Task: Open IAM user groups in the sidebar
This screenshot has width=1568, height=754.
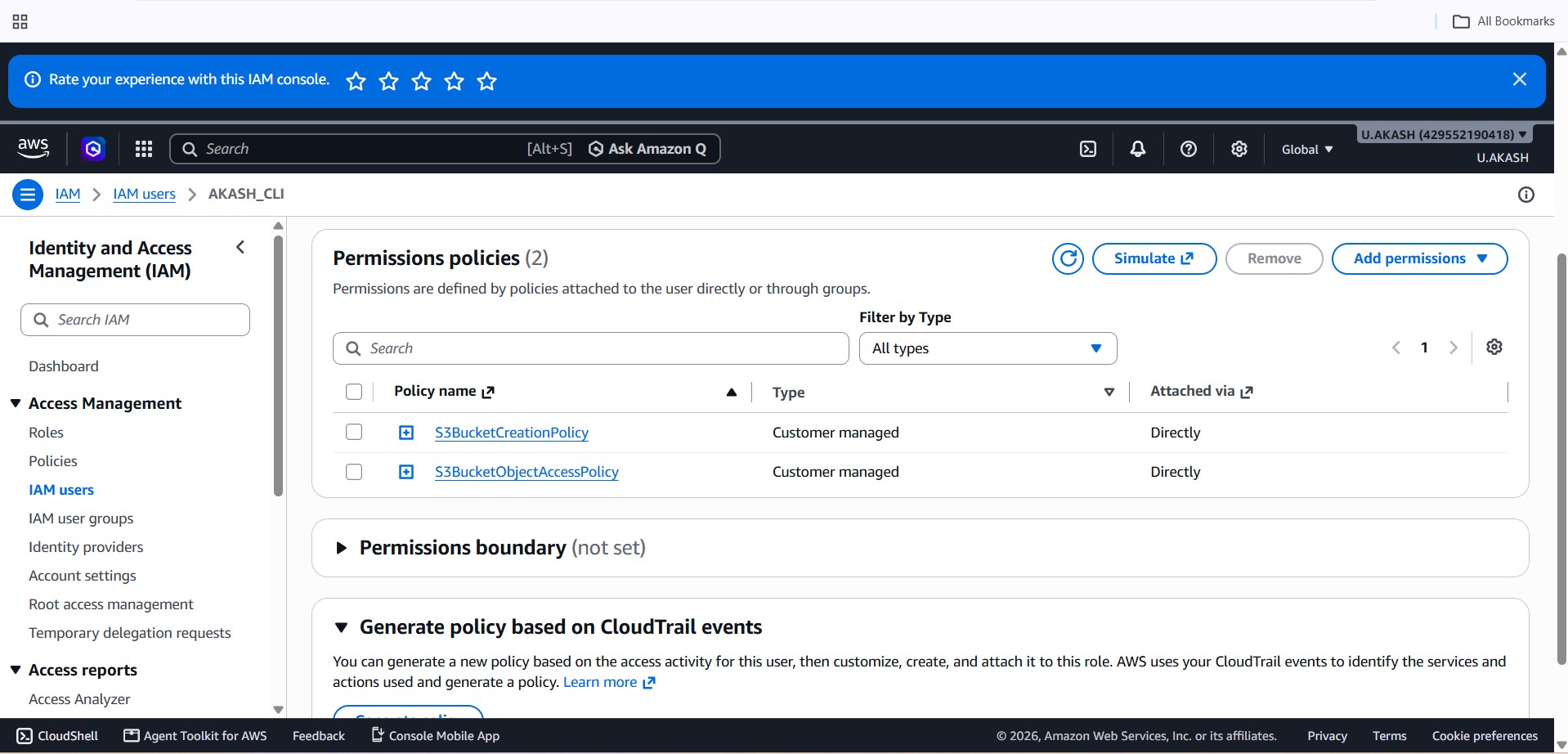Action: (81, 518)
